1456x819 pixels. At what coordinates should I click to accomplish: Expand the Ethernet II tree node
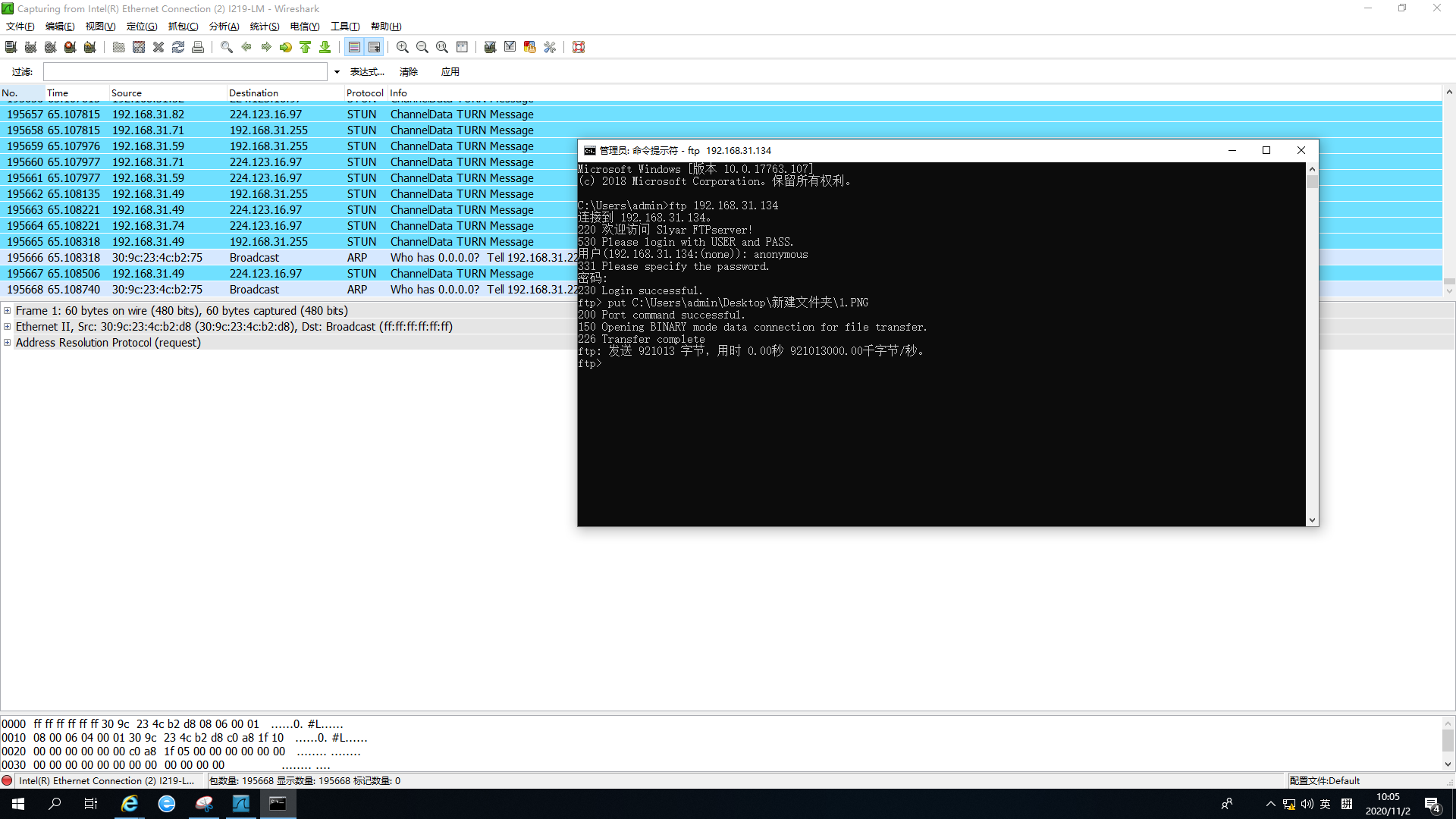[8, 327]
